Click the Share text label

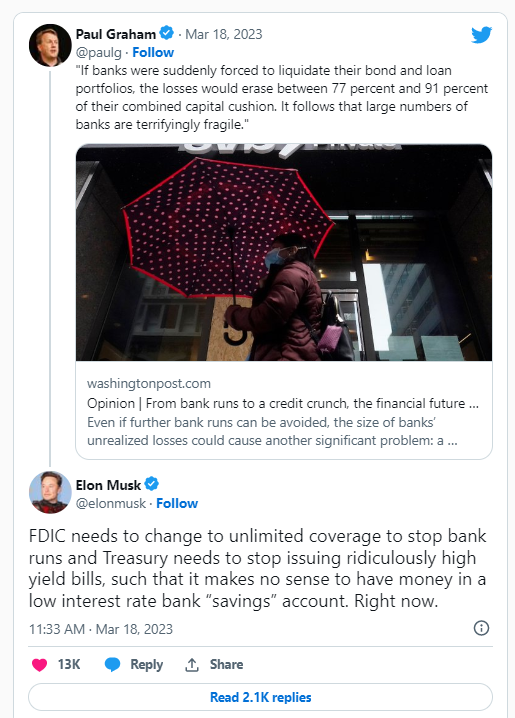coord(226,664)
